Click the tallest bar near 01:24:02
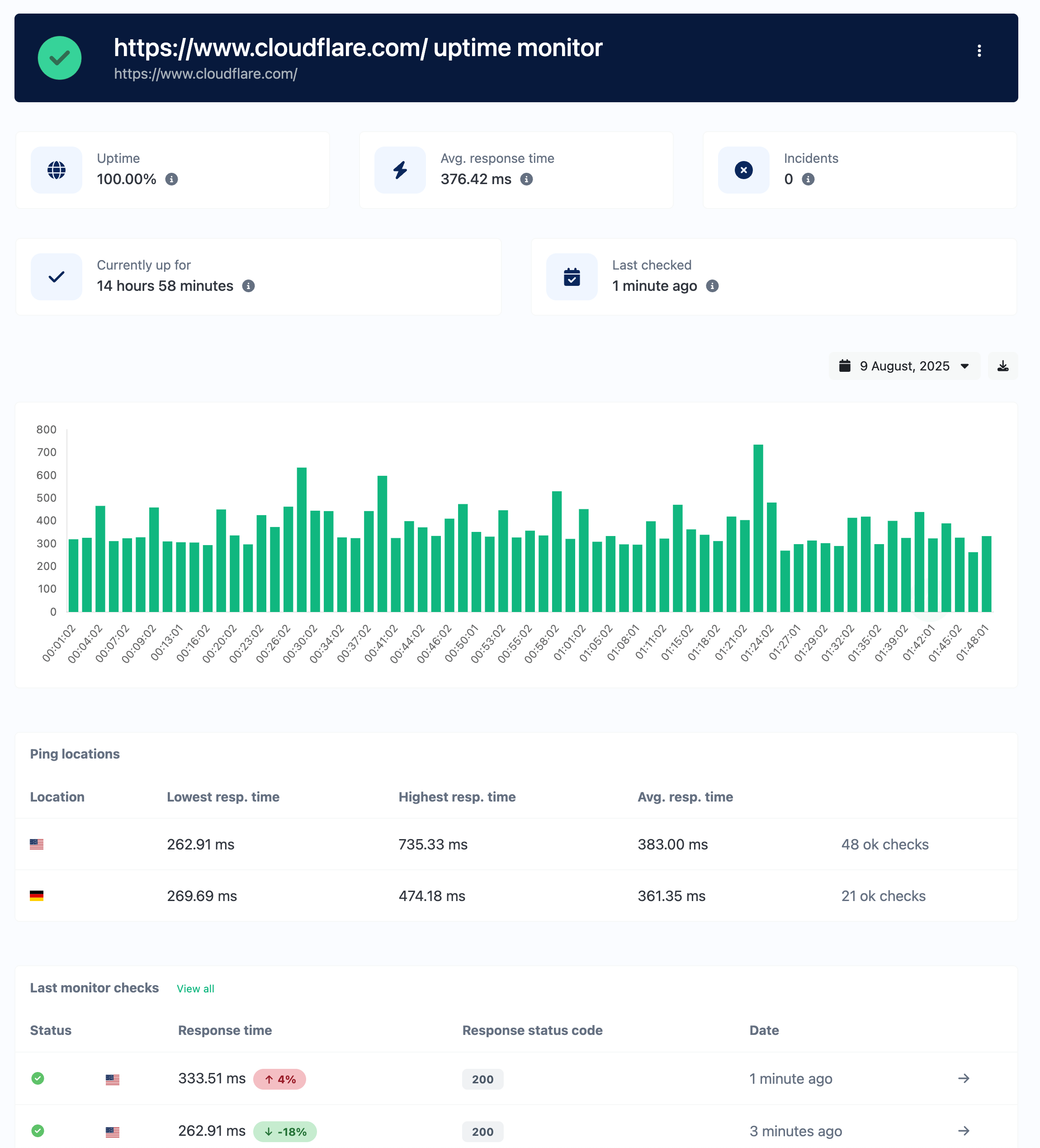1040x1148 pixels. 758,528
